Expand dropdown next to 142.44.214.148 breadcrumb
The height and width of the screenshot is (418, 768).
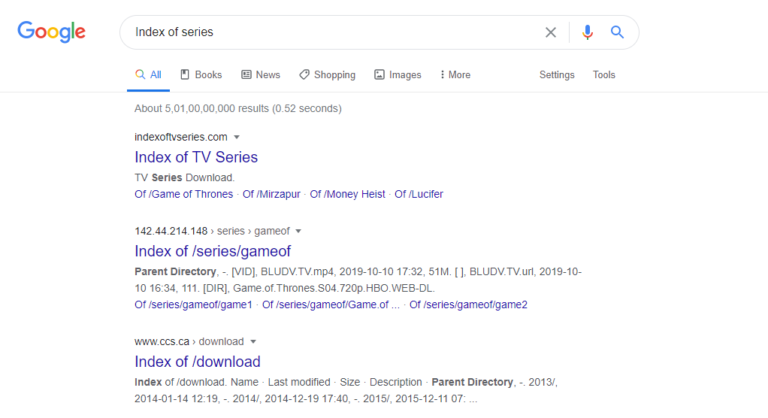click(x=298, y=231)
